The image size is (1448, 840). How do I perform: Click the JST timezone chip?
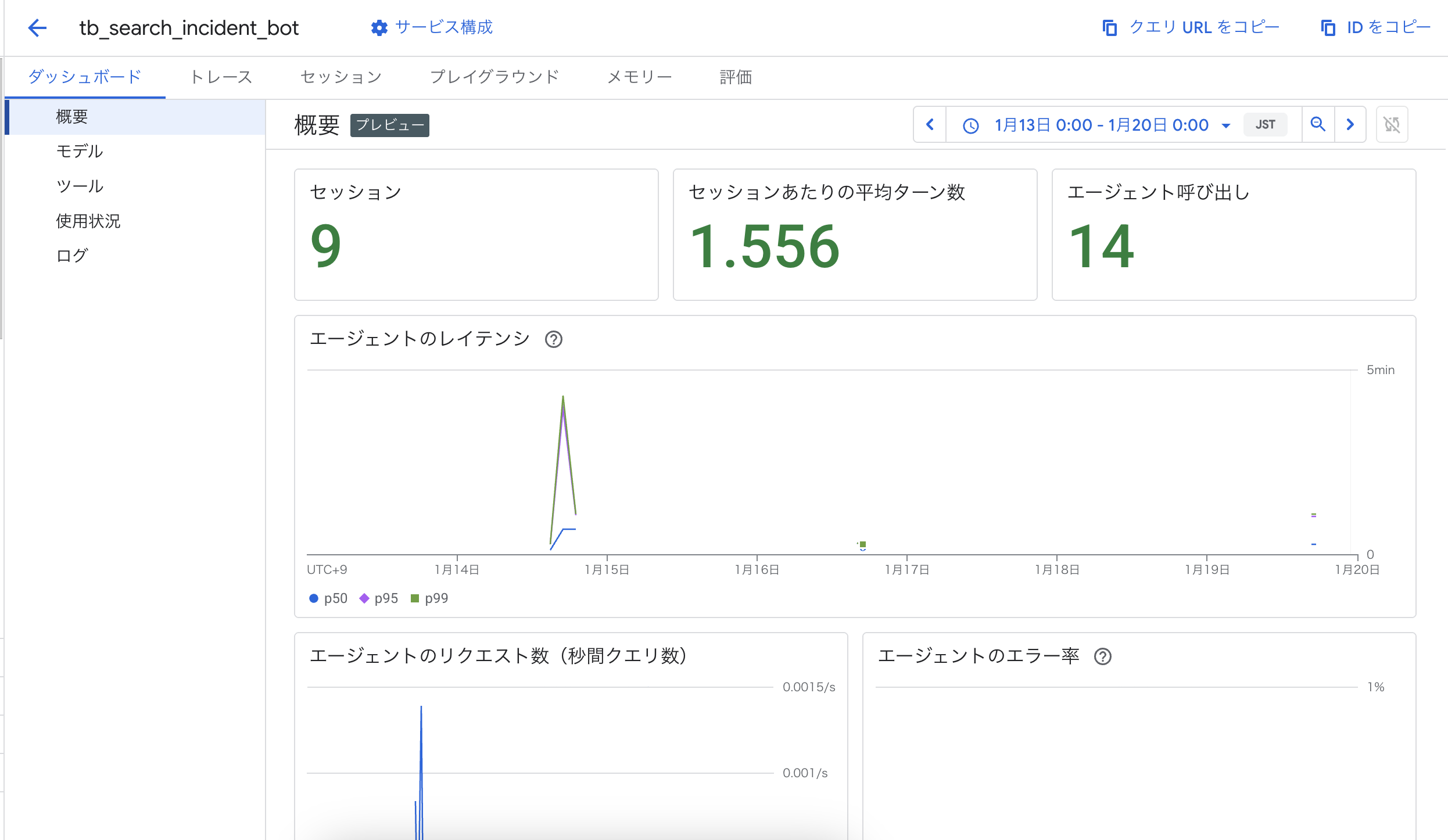(1265, 125)
